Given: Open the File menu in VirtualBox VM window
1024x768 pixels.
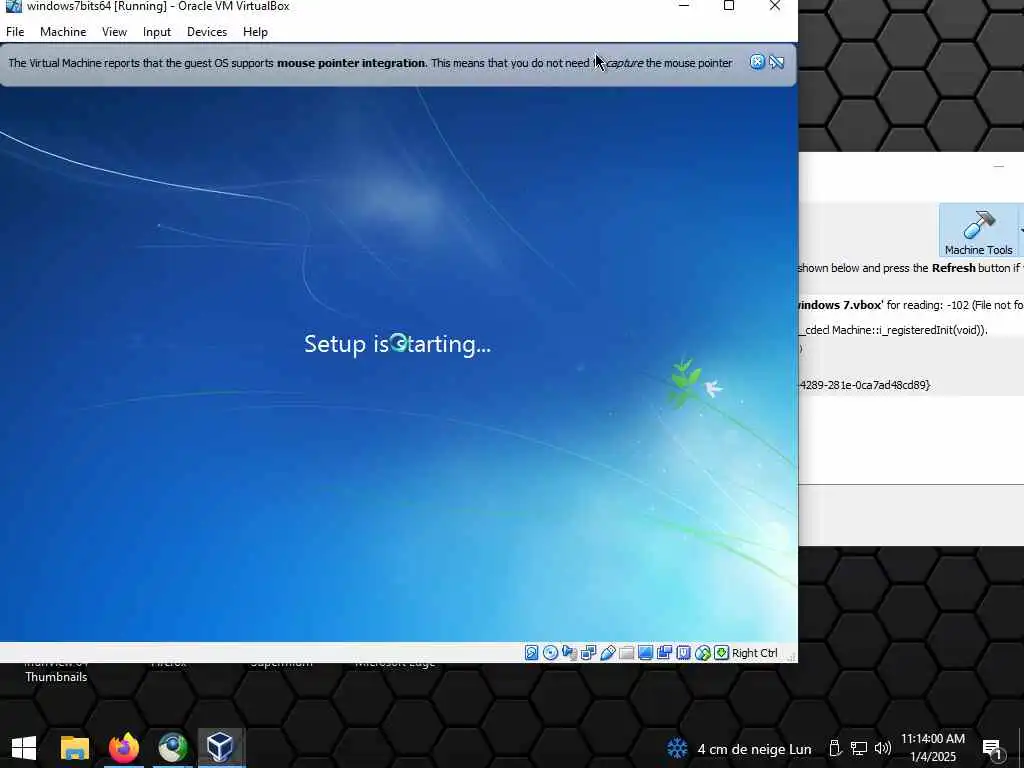Looking at the screenshot, I should (x=15, y=31).
